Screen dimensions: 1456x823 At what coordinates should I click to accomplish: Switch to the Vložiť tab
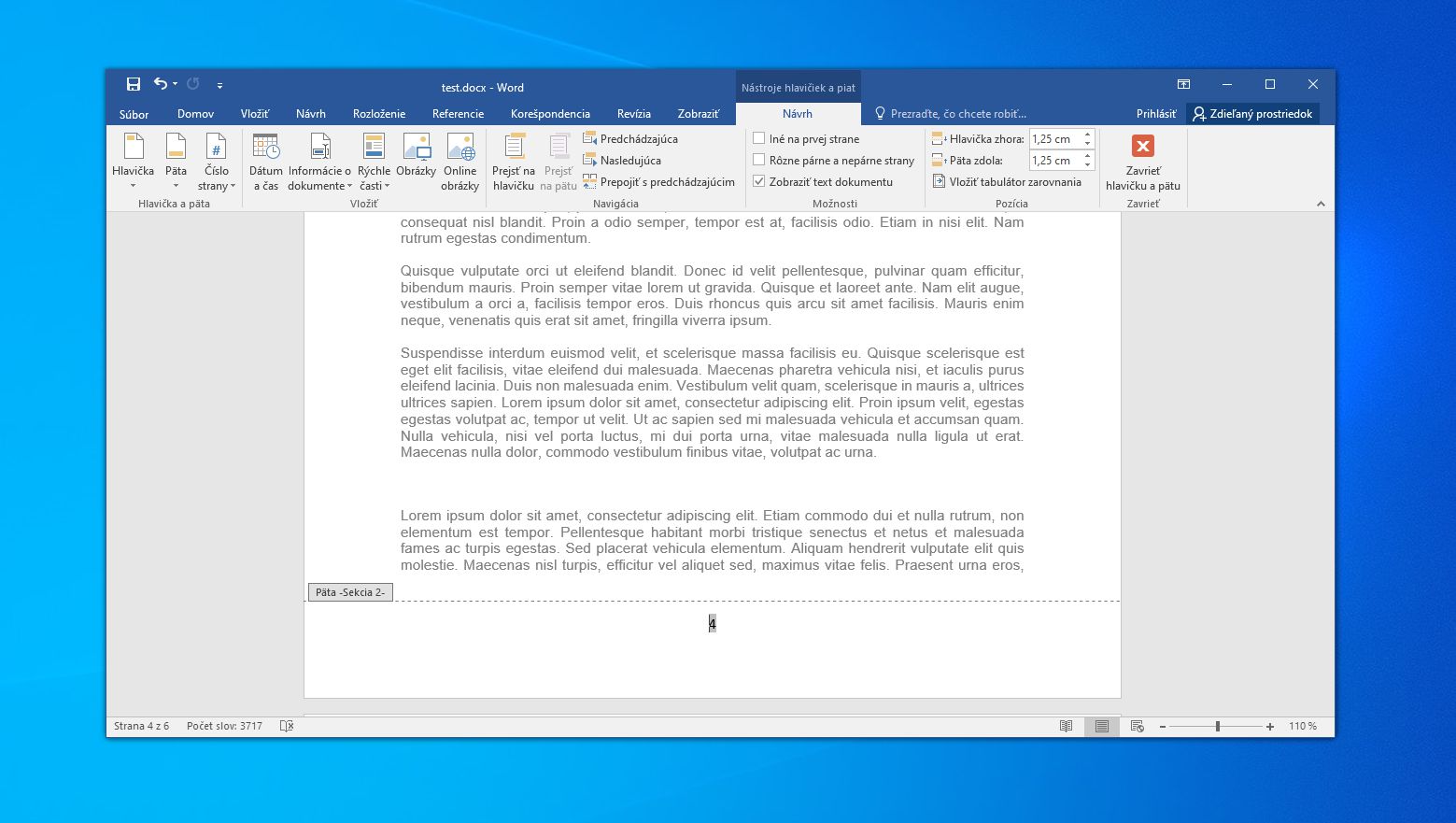(x=254, y=114)
